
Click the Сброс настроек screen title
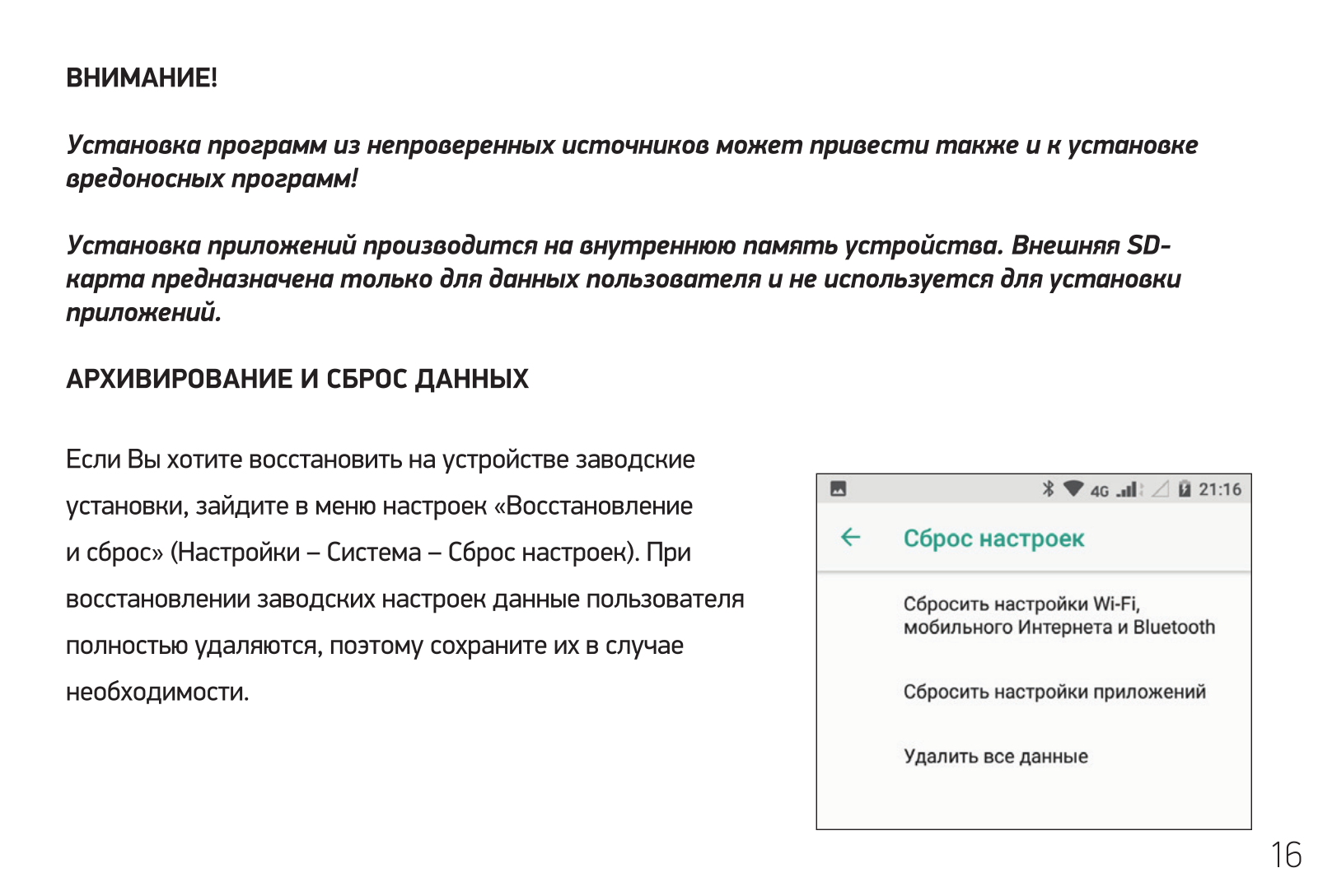point(993,539)
